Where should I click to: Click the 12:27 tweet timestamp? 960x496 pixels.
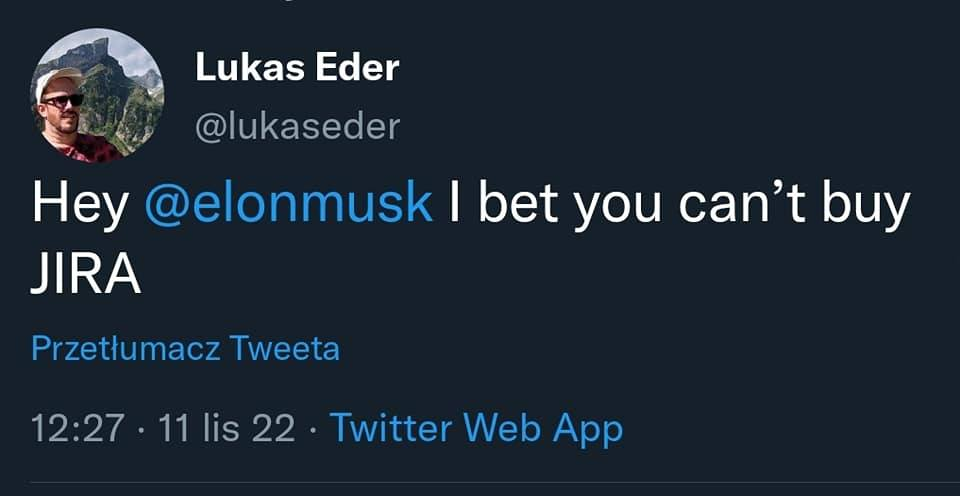pos(78,428)
